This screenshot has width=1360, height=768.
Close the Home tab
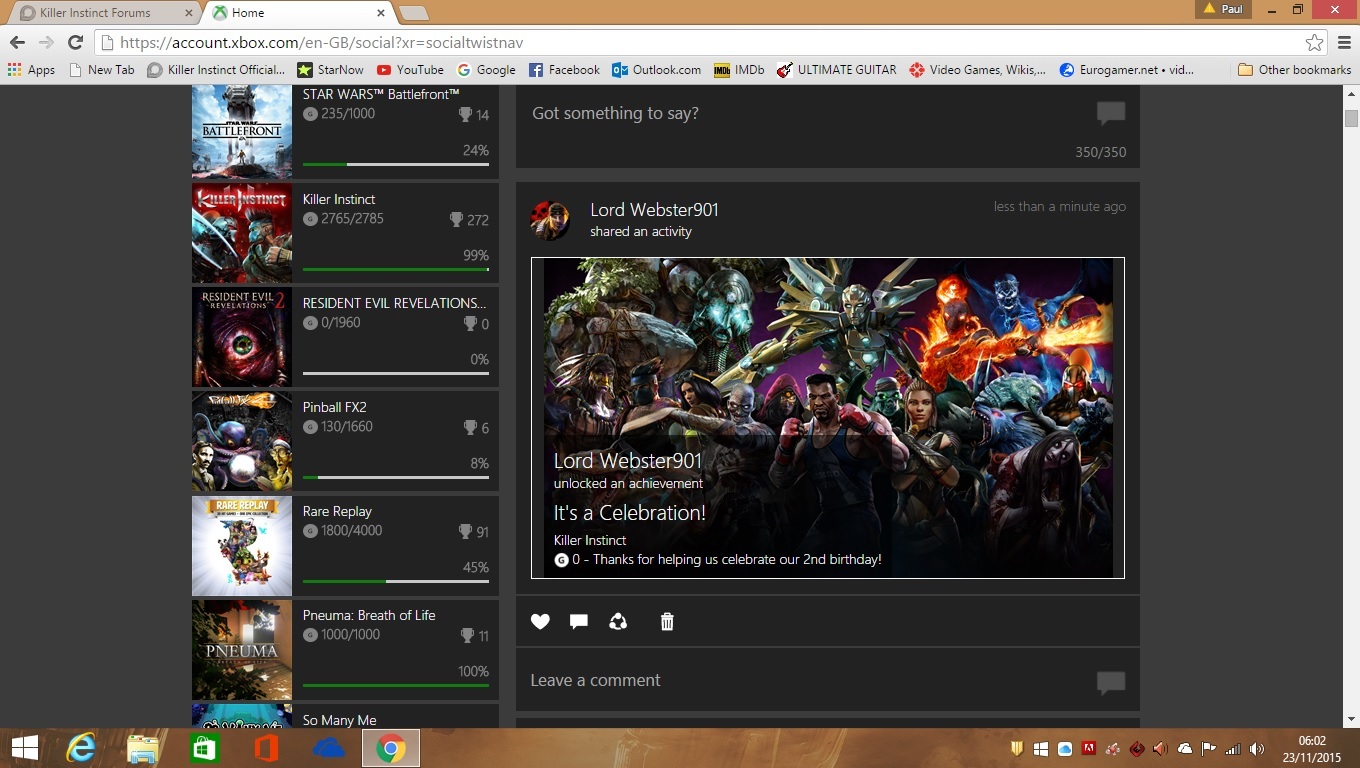tap(380, 13)
